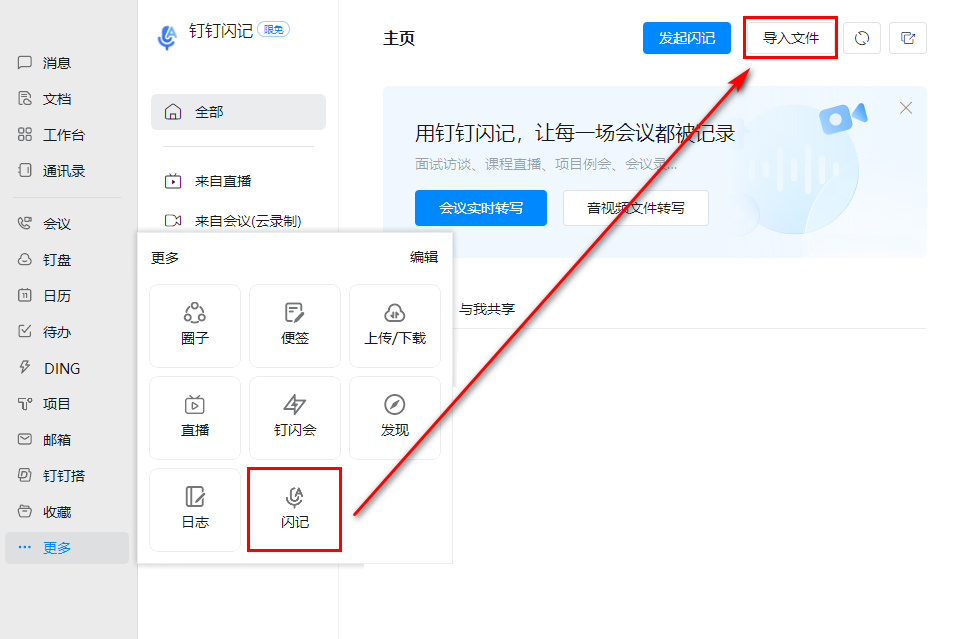Click the 会议实时转写 button
Screen dimensions: 972x639
pos(480,208)
